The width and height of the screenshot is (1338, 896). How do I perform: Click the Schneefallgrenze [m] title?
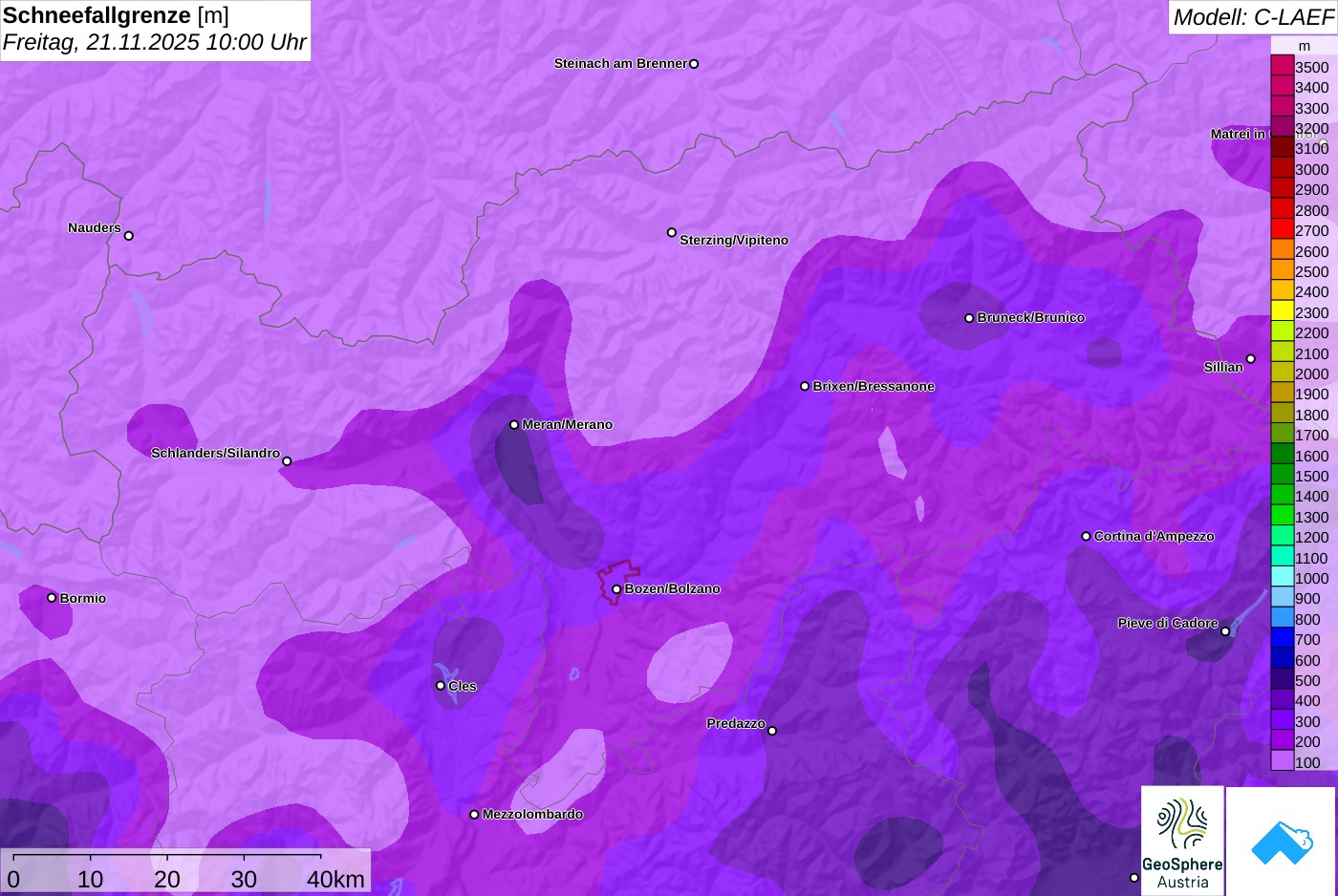click(x=116, y=16)
